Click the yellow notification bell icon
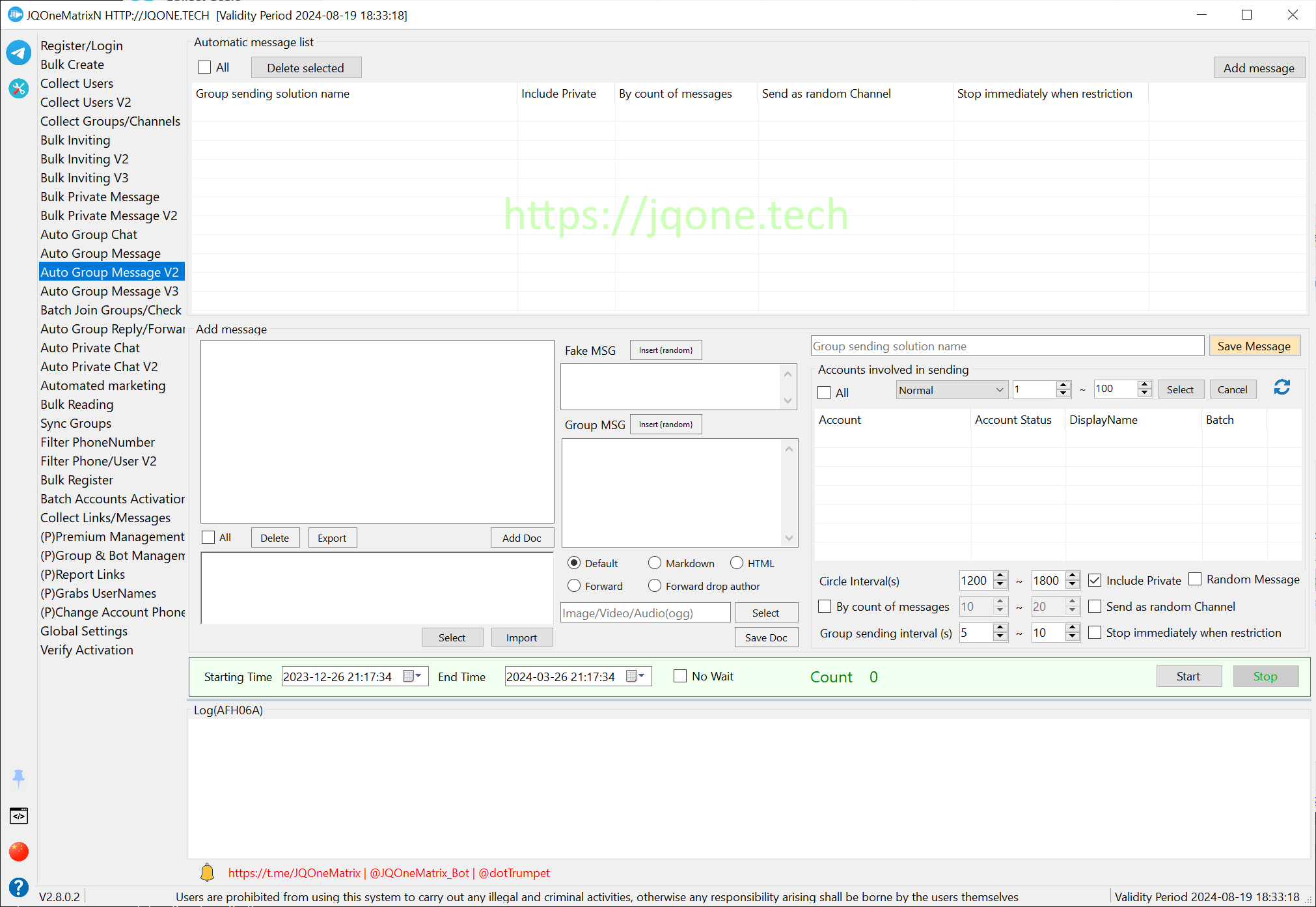This screenshot has width=1316, height=907. pyautogui.click(x=207, y=872)
